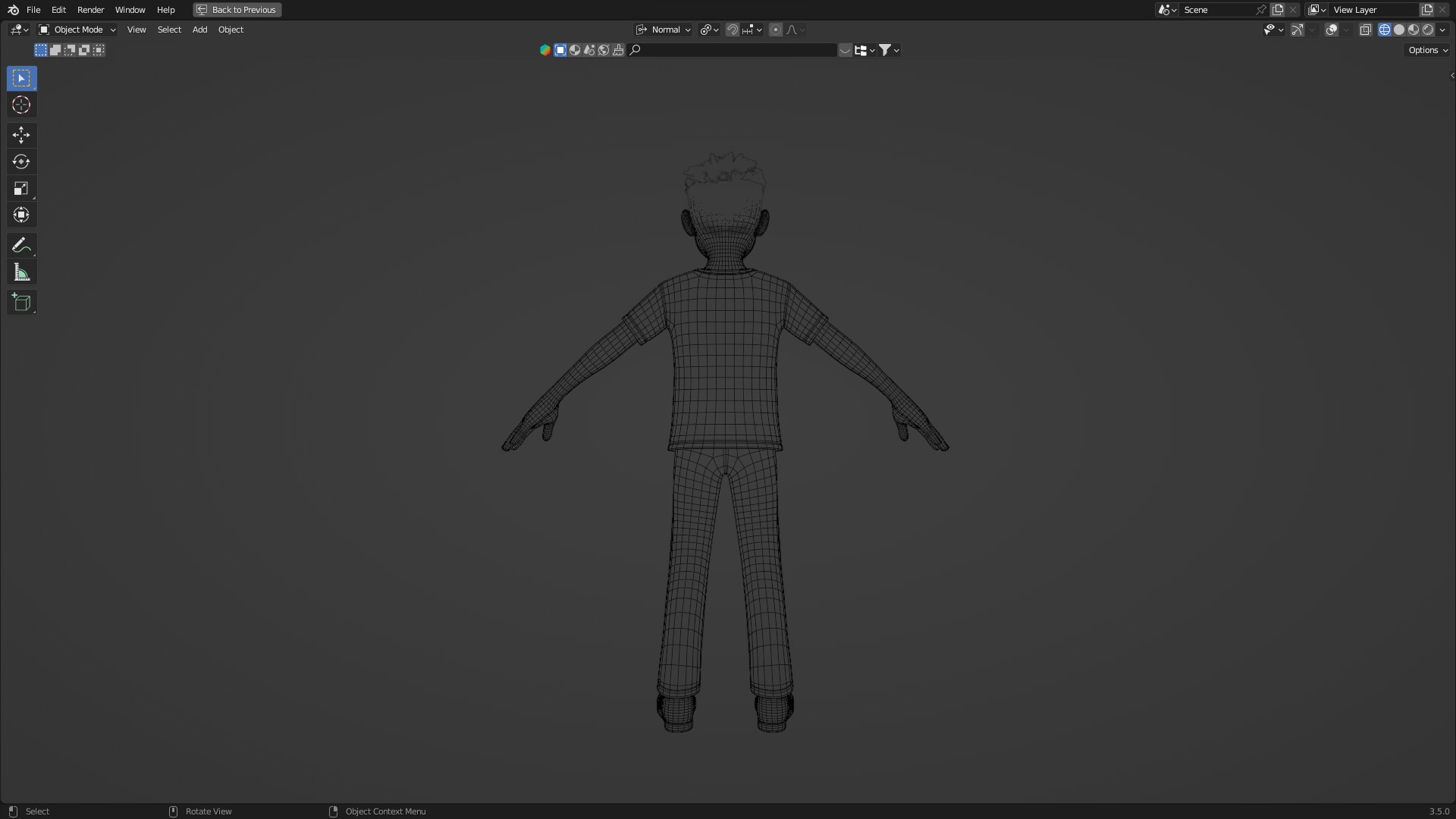Click the Transform tool icon
This screenshot has width=1456, height=819.
coord(21,215)
